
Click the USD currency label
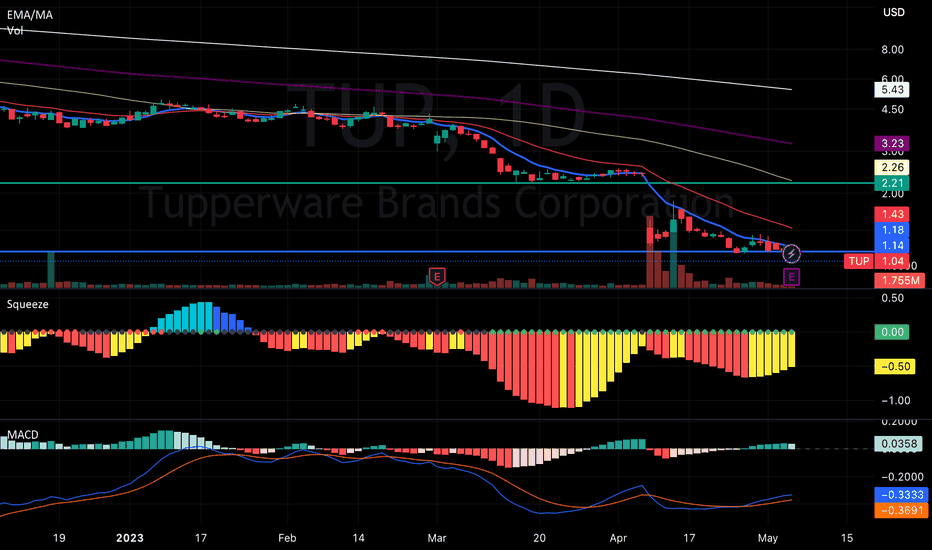click(x=893, y=12)
